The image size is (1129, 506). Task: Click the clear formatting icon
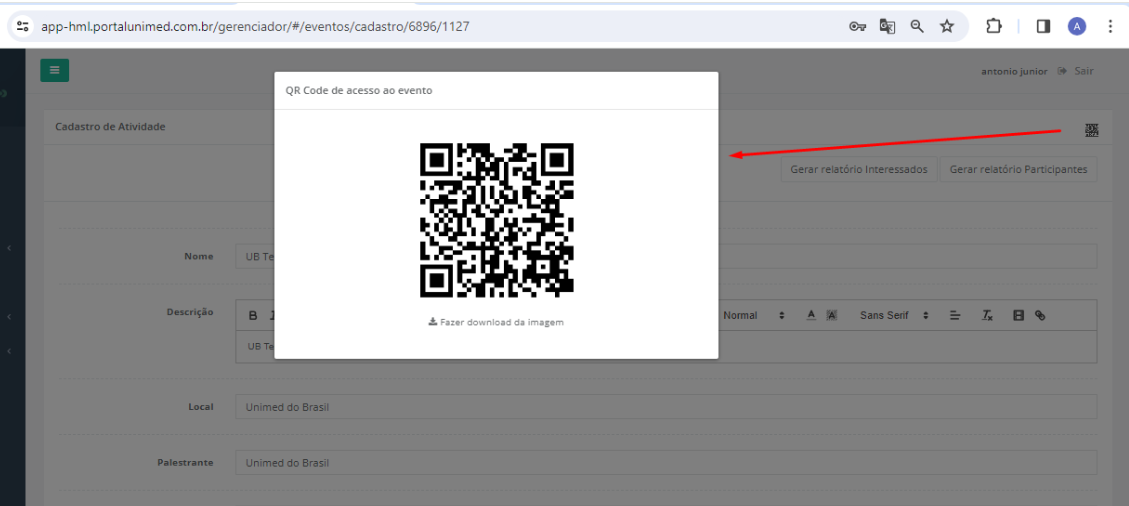tap(987, 315)
